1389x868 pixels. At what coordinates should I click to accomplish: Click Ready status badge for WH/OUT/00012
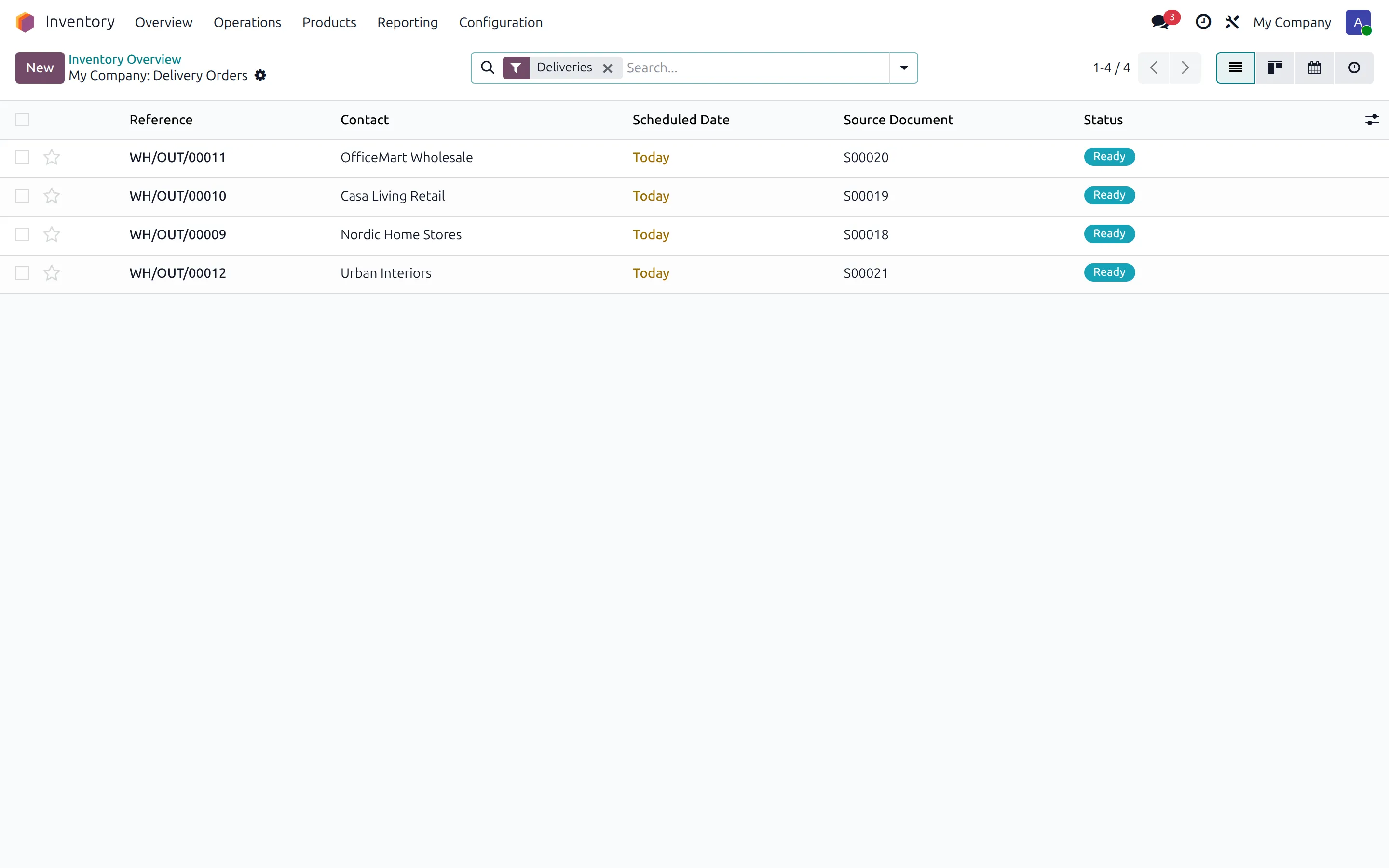pyautogui.click(x=1109, y=272)
